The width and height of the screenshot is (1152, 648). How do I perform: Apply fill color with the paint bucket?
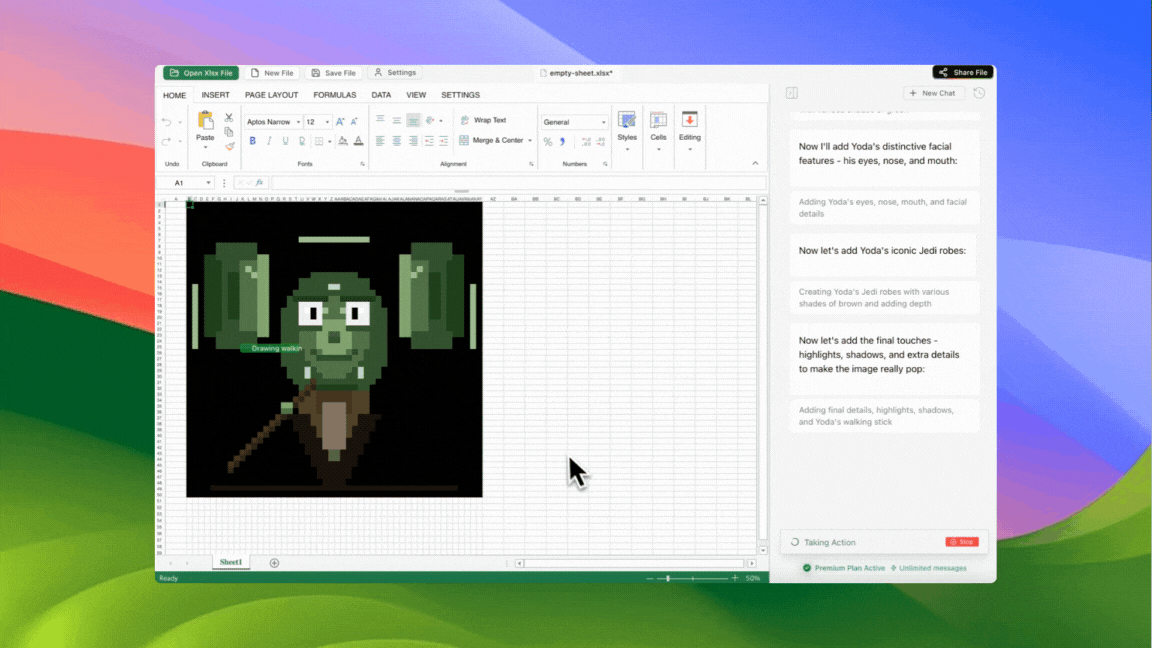[x=343, y=141]
